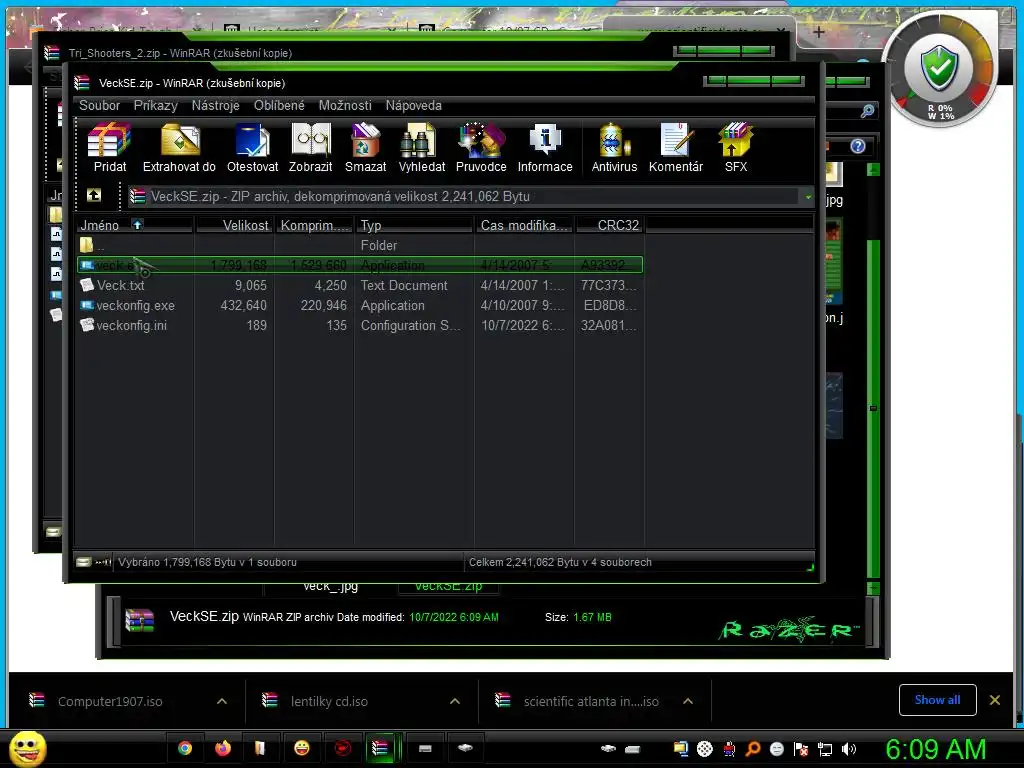Click the Smazat delete icon
Image resolution: width=1024 pixels, height=768 pixels.
(365, 148)
